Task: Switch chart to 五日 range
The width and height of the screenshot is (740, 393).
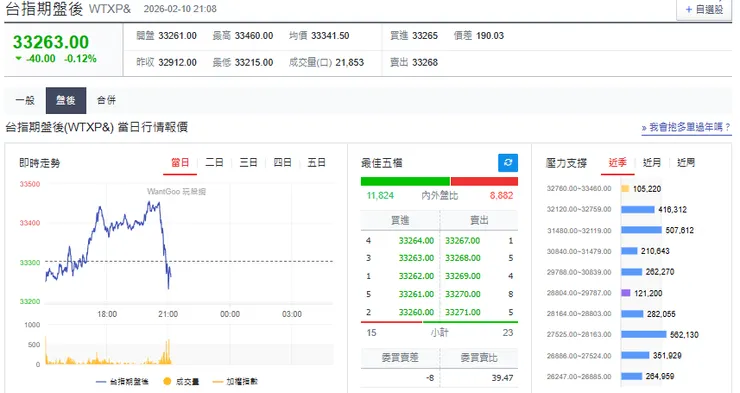Action: point(316,163)
